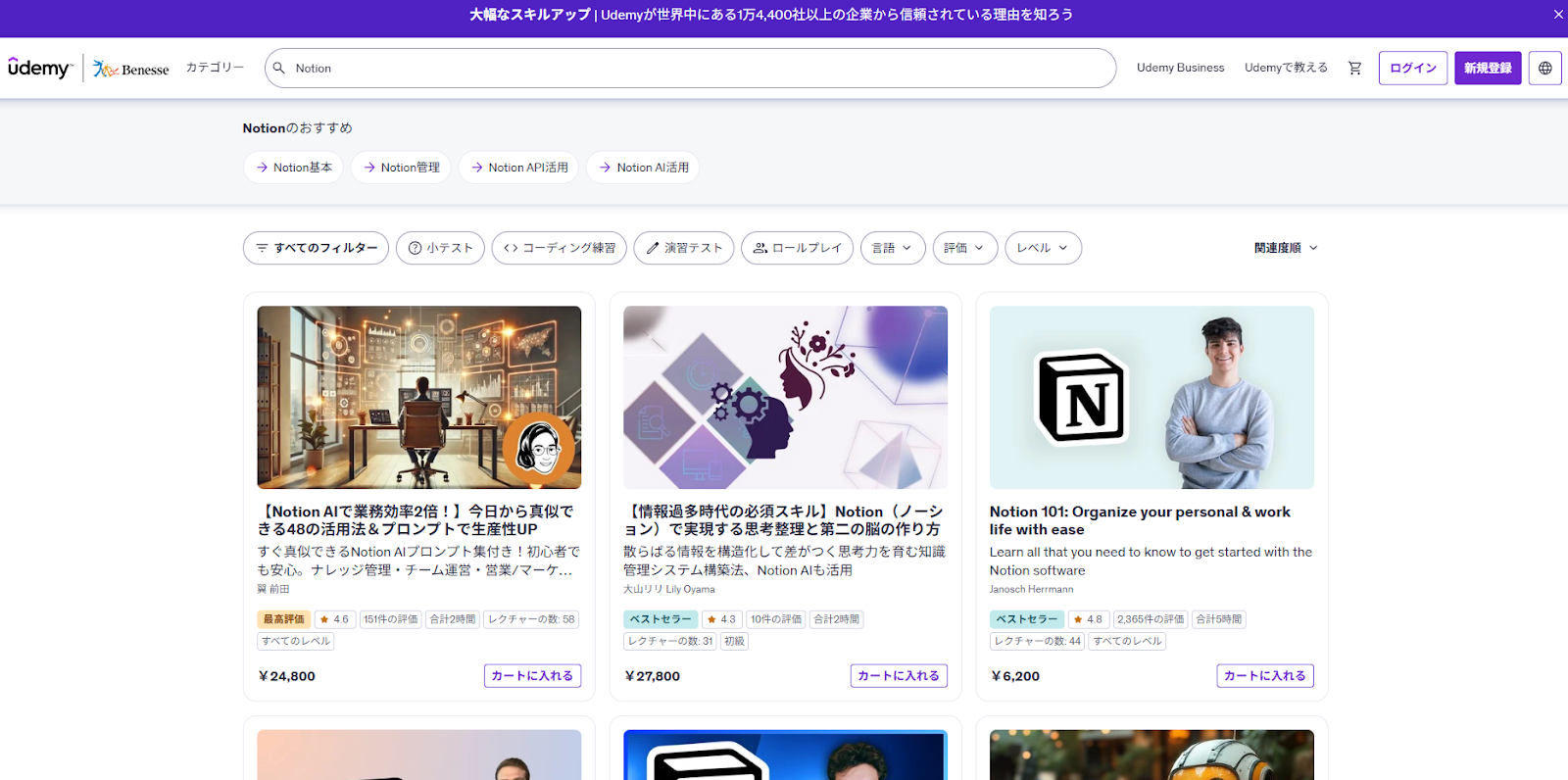The height and width of the screenshot is (780, 1568).
Task: Expand the レベル filter dropdown
Action: (1043, 248)
